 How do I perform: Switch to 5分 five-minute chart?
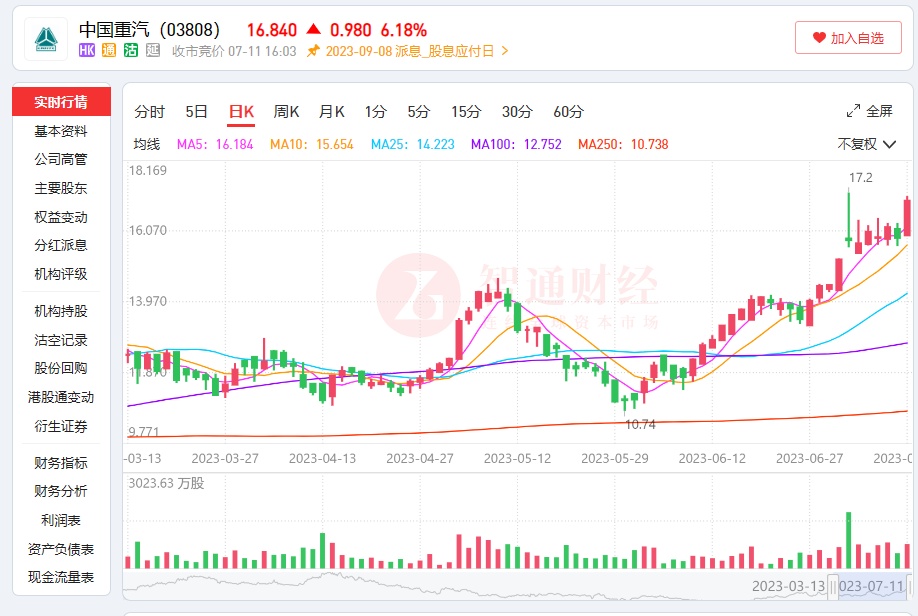click(x=419, y=111)
